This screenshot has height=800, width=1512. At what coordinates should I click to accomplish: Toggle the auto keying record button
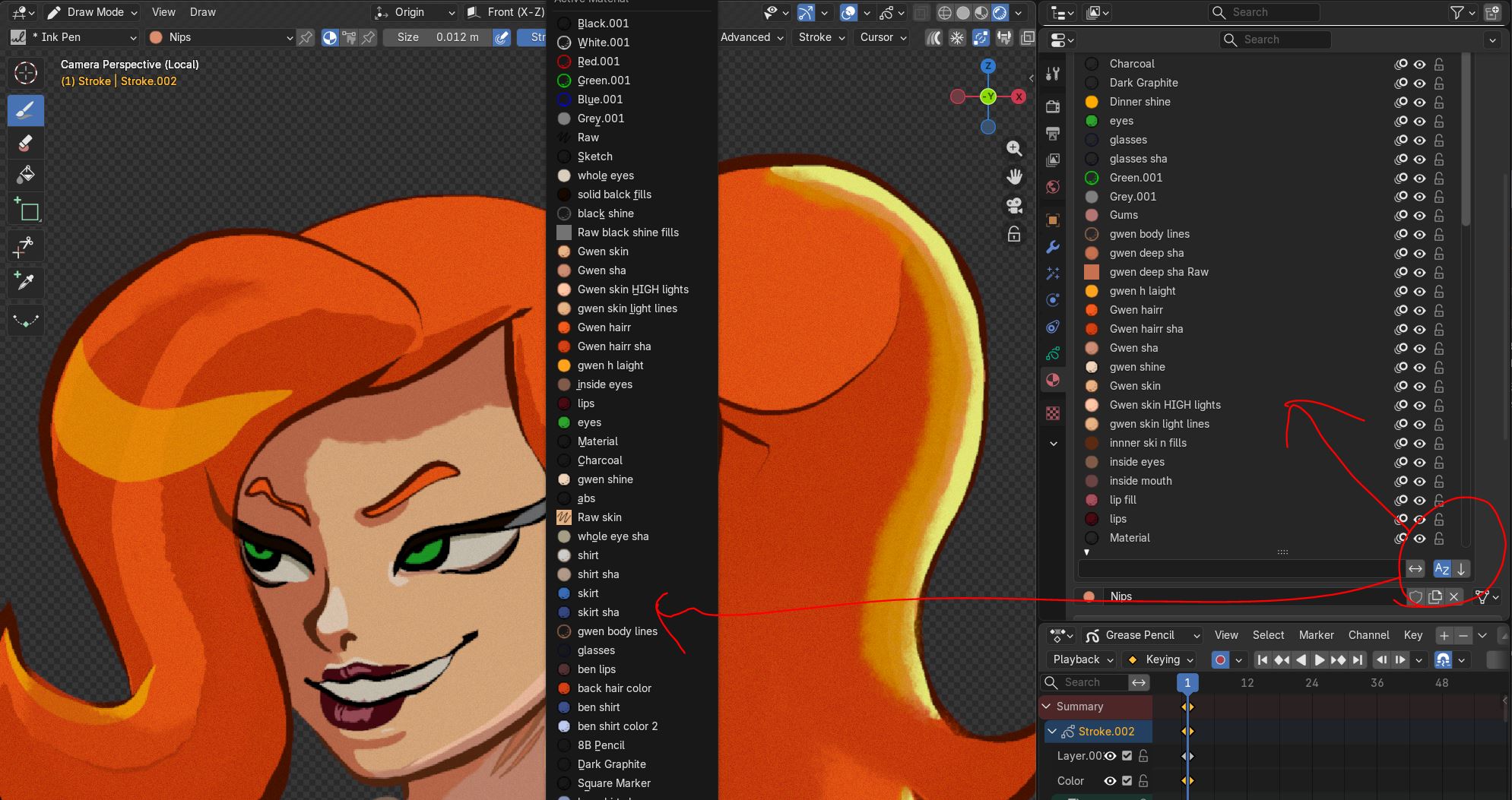pyautogui.click(x=1220, y=659)
